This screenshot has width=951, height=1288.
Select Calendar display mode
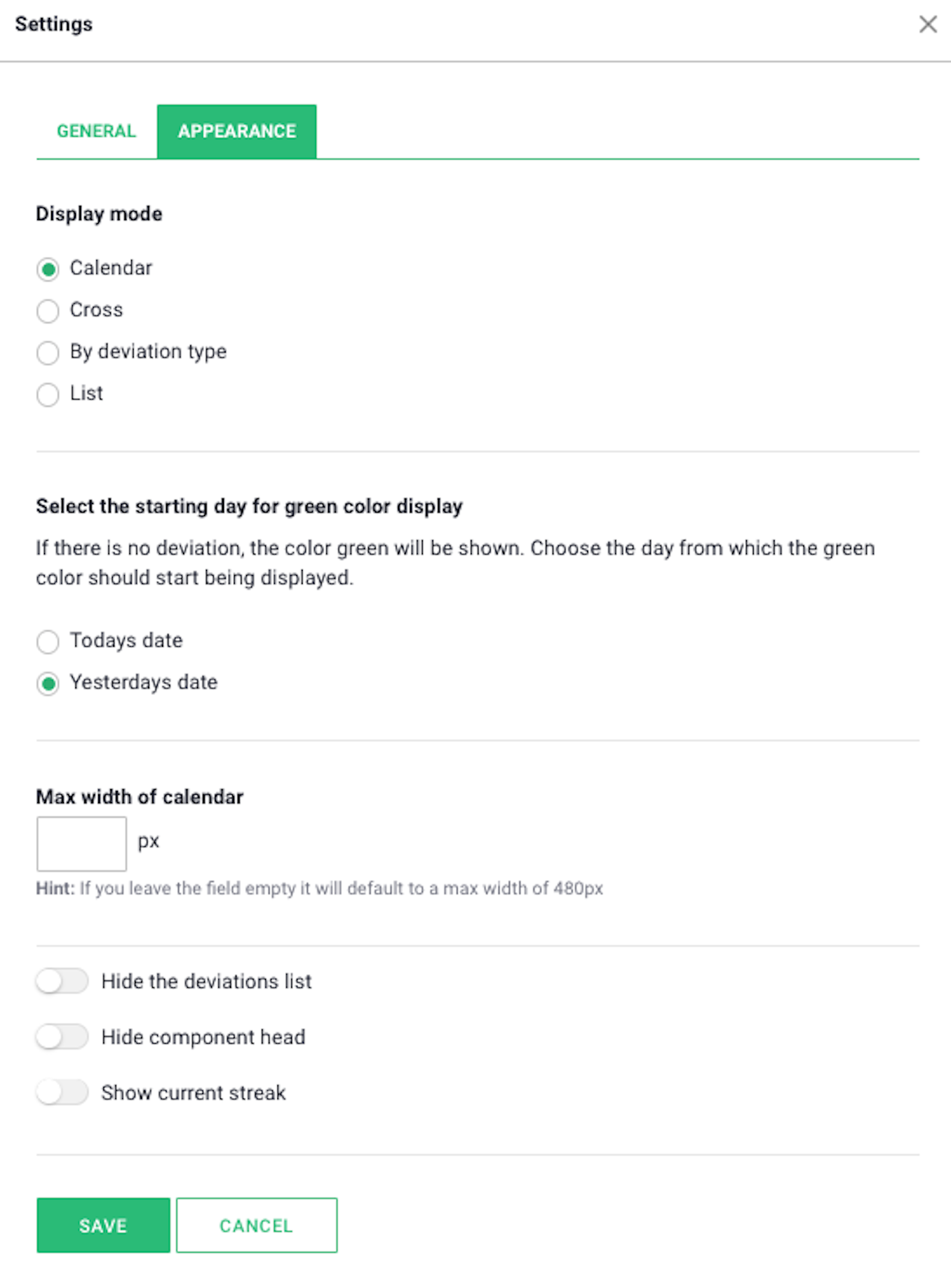tap(48, 269)
